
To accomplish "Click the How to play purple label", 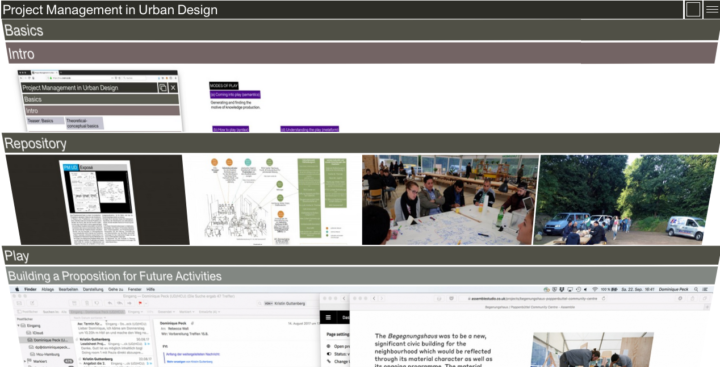I will 231,129.
